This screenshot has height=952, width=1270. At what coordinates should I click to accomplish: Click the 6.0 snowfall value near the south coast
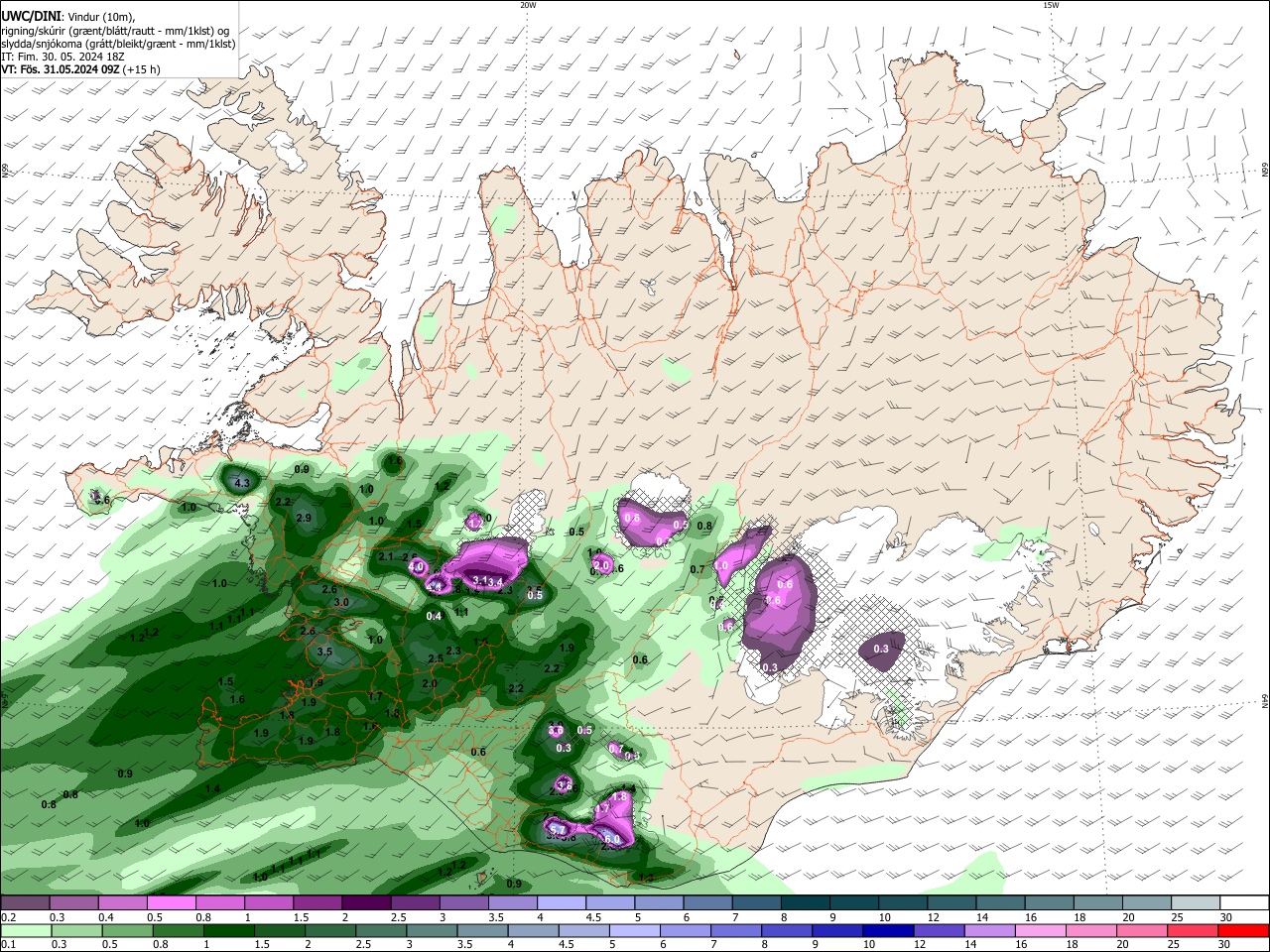pos(612,839)
